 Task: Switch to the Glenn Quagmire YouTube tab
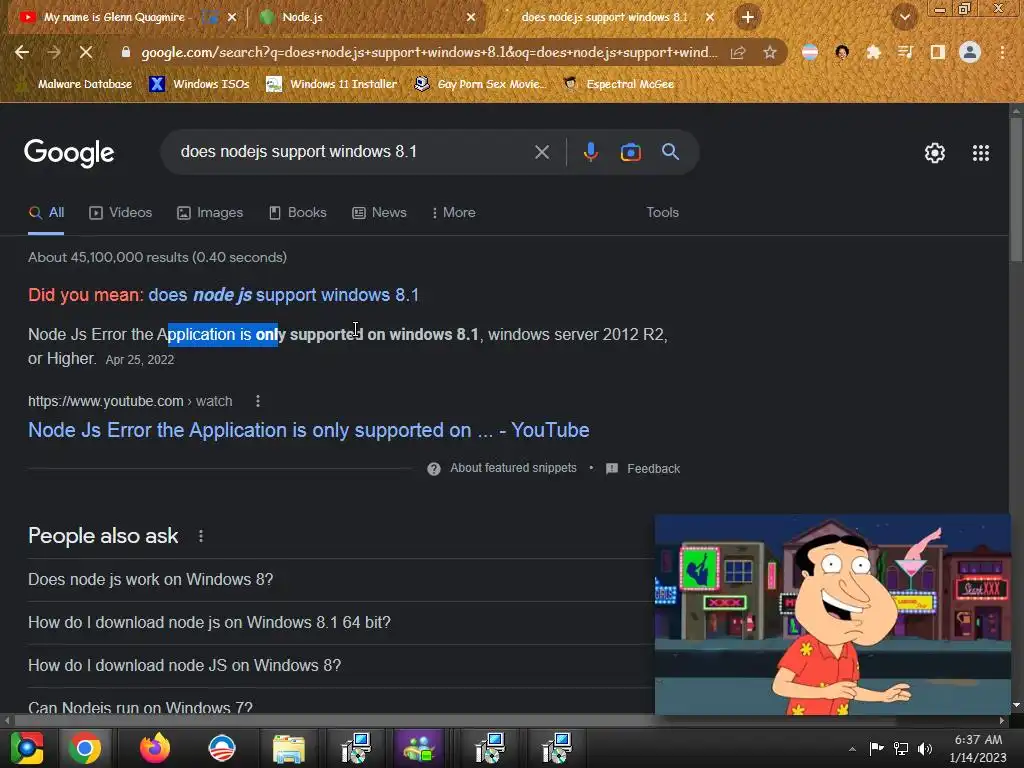click(114, 17)
